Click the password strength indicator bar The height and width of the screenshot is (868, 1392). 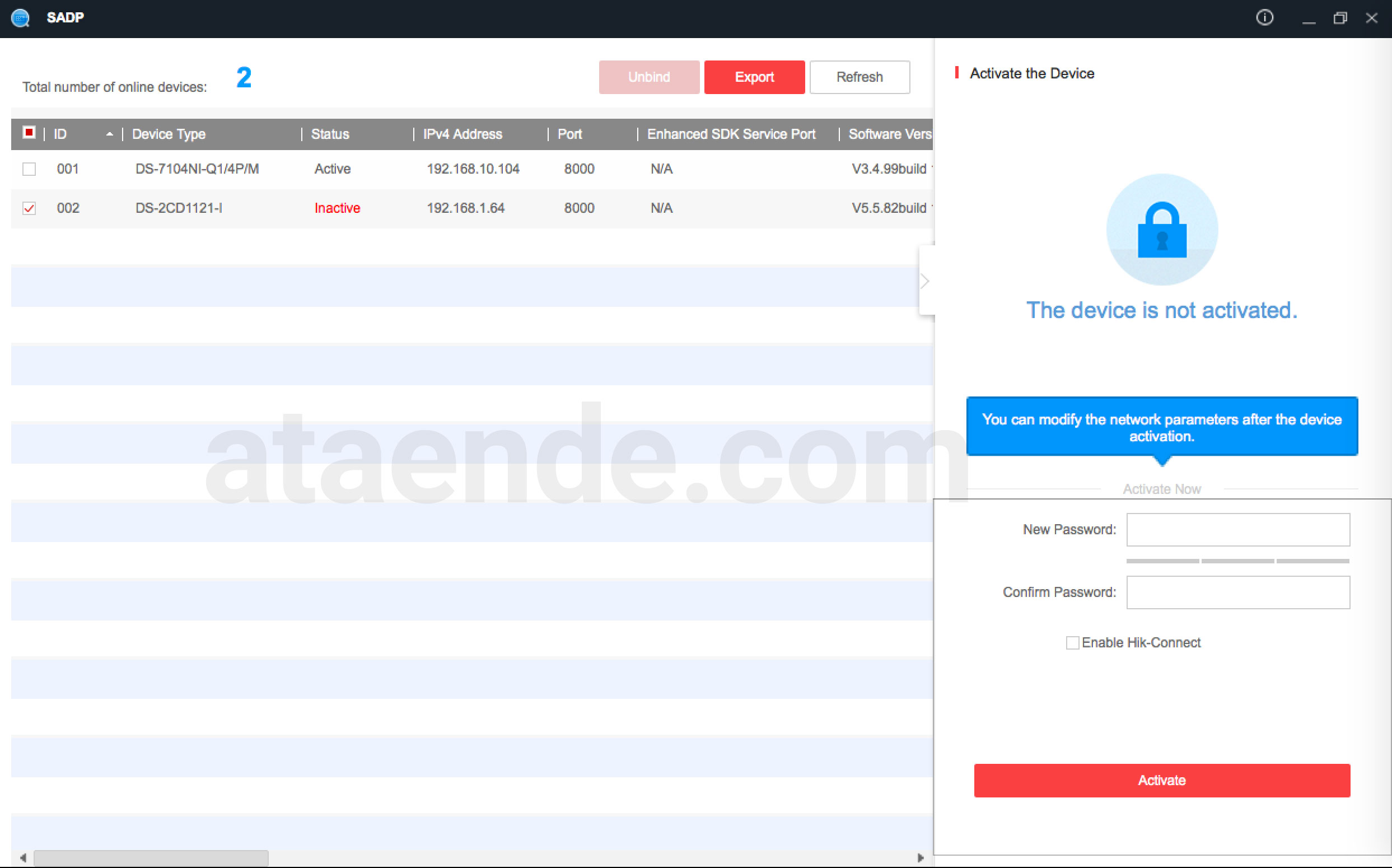[x=1238, y=561]
